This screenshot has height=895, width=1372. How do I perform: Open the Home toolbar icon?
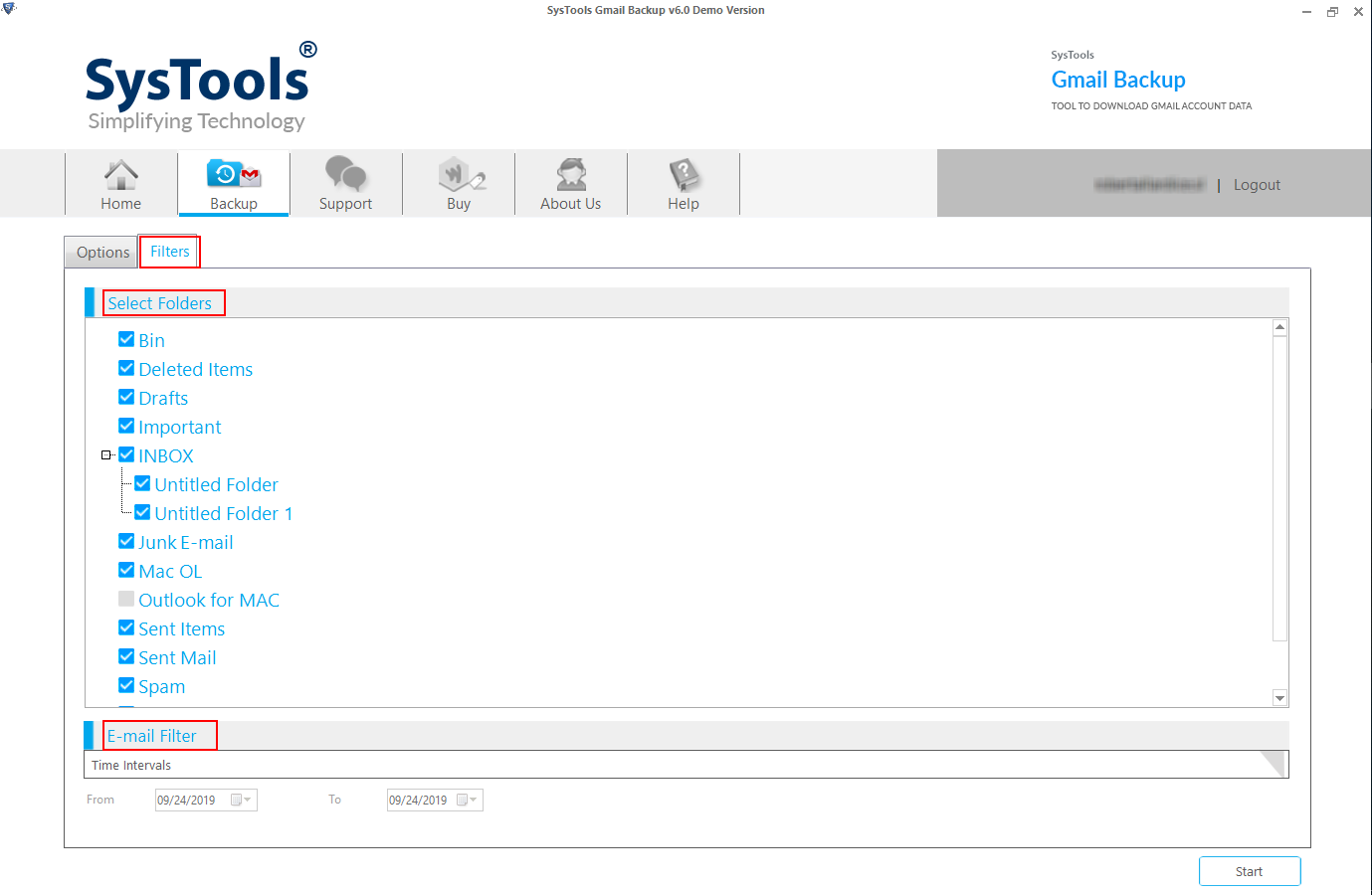point(121,176)
